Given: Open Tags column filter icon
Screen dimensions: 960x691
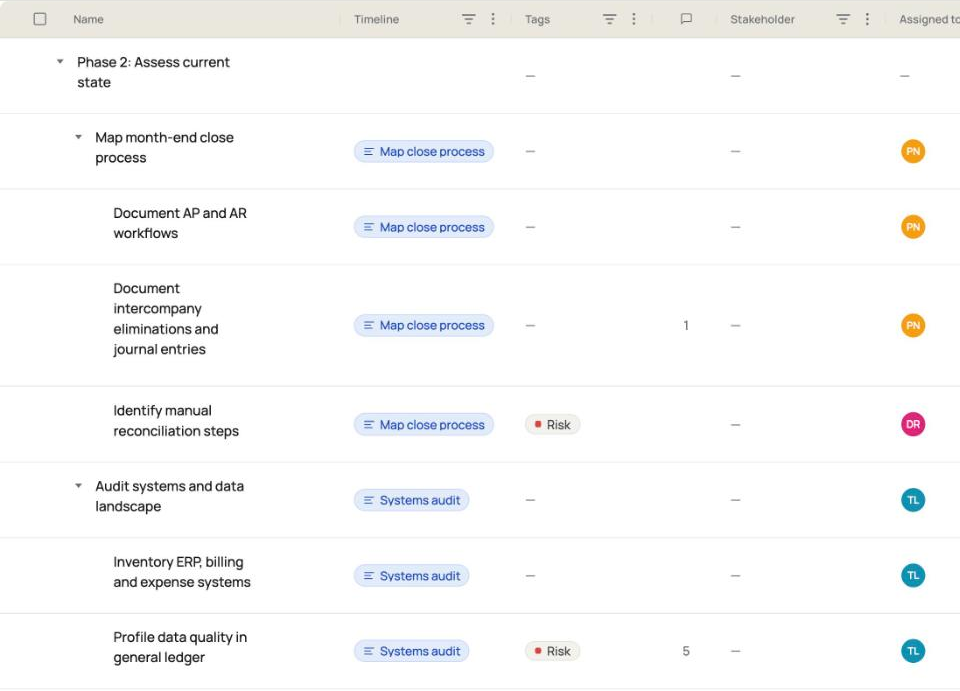Looking at the screenshot, I should coord(609,19).
